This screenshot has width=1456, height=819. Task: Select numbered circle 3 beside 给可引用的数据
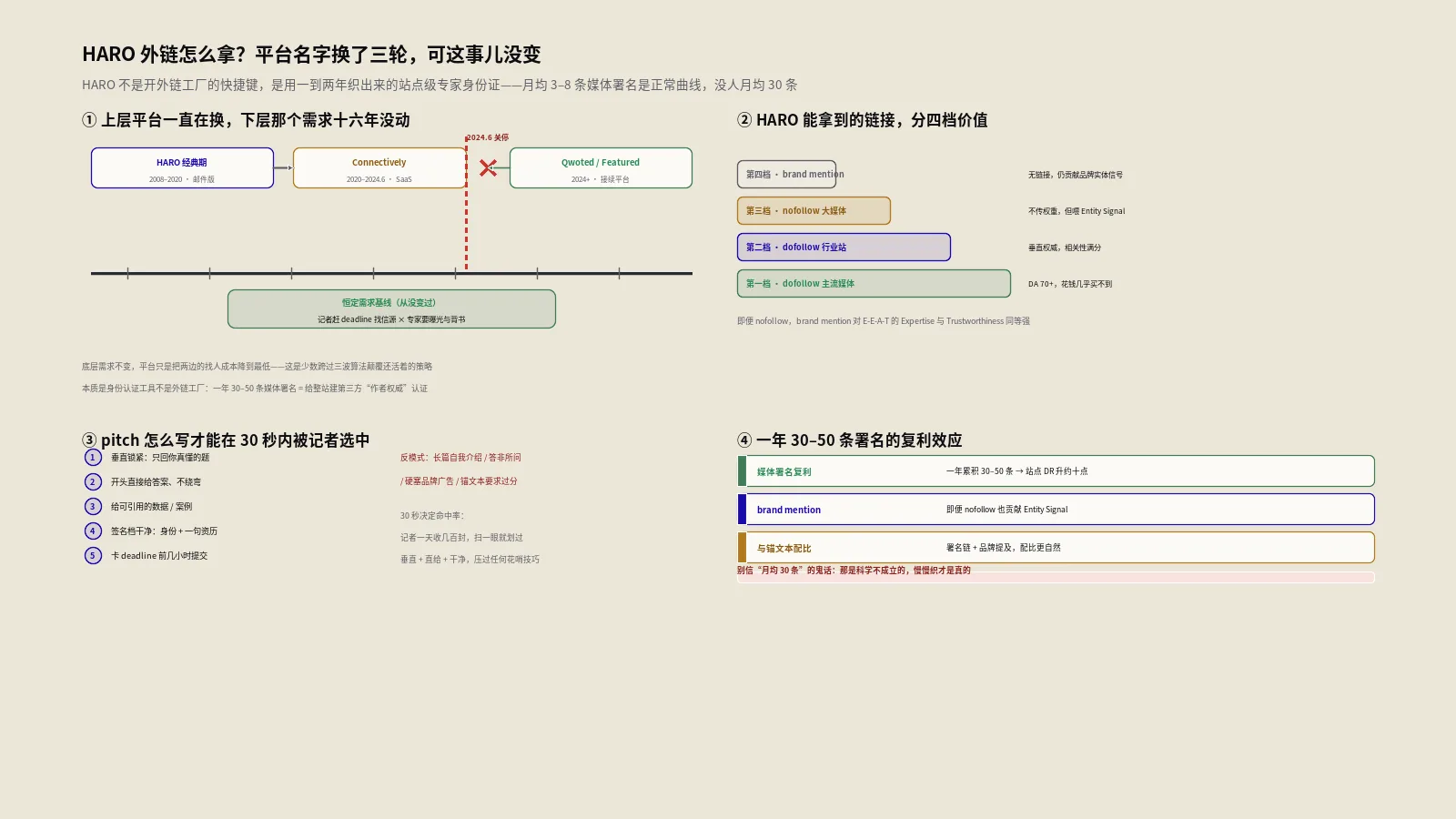pyautogui.click(x=93, y=507)
